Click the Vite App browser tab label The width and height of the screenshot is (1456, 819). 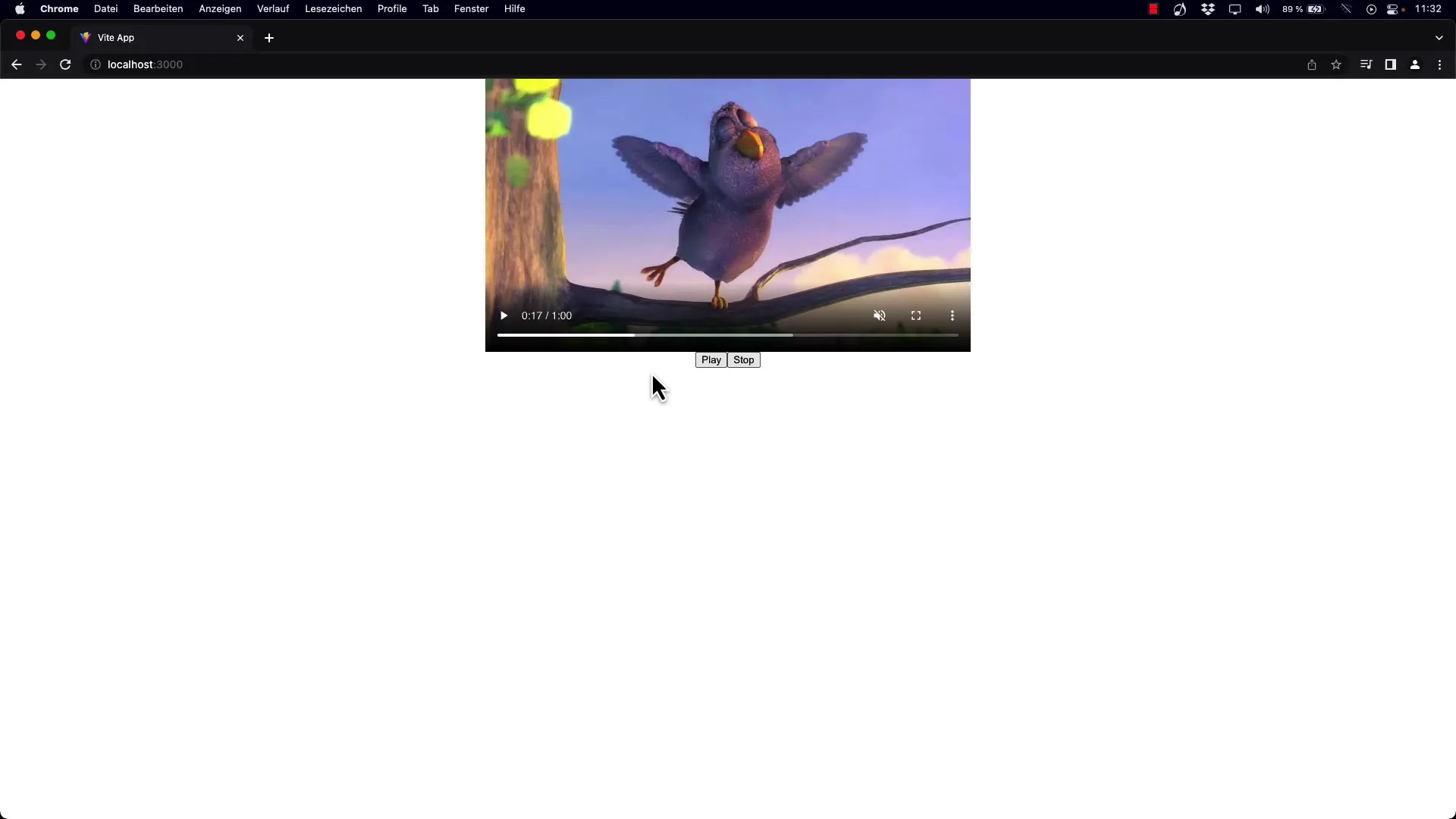click(116, 37)
